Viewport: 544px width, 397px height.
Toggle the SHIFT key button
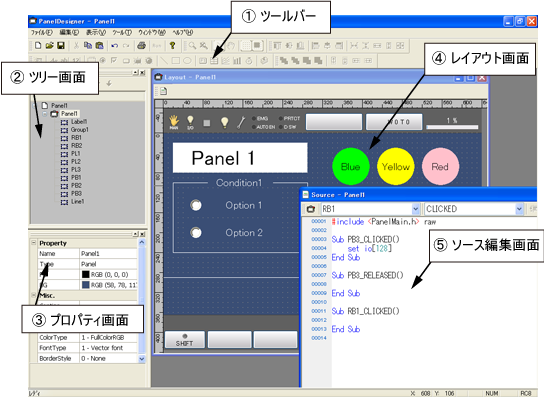[184, 339]
